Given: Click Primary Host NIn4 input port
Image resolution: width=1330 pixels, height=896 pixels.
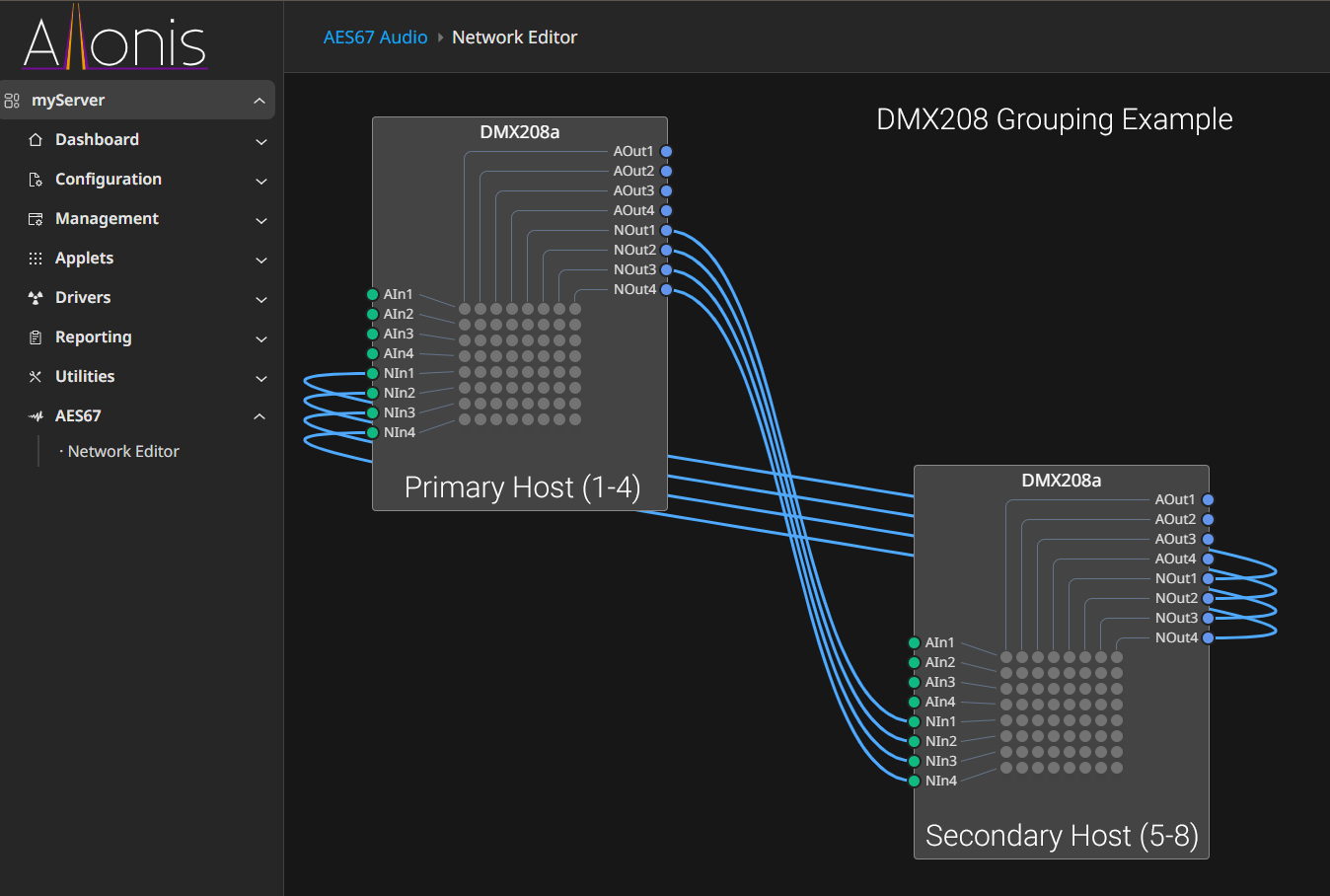Looking at the screenshot, I should click(x=373, y=432).
